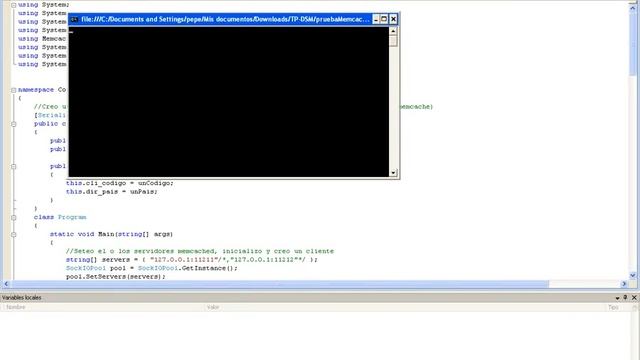Collapse the Serializable public class block
The width and height of the screenshot is (640, 360).
13,124
